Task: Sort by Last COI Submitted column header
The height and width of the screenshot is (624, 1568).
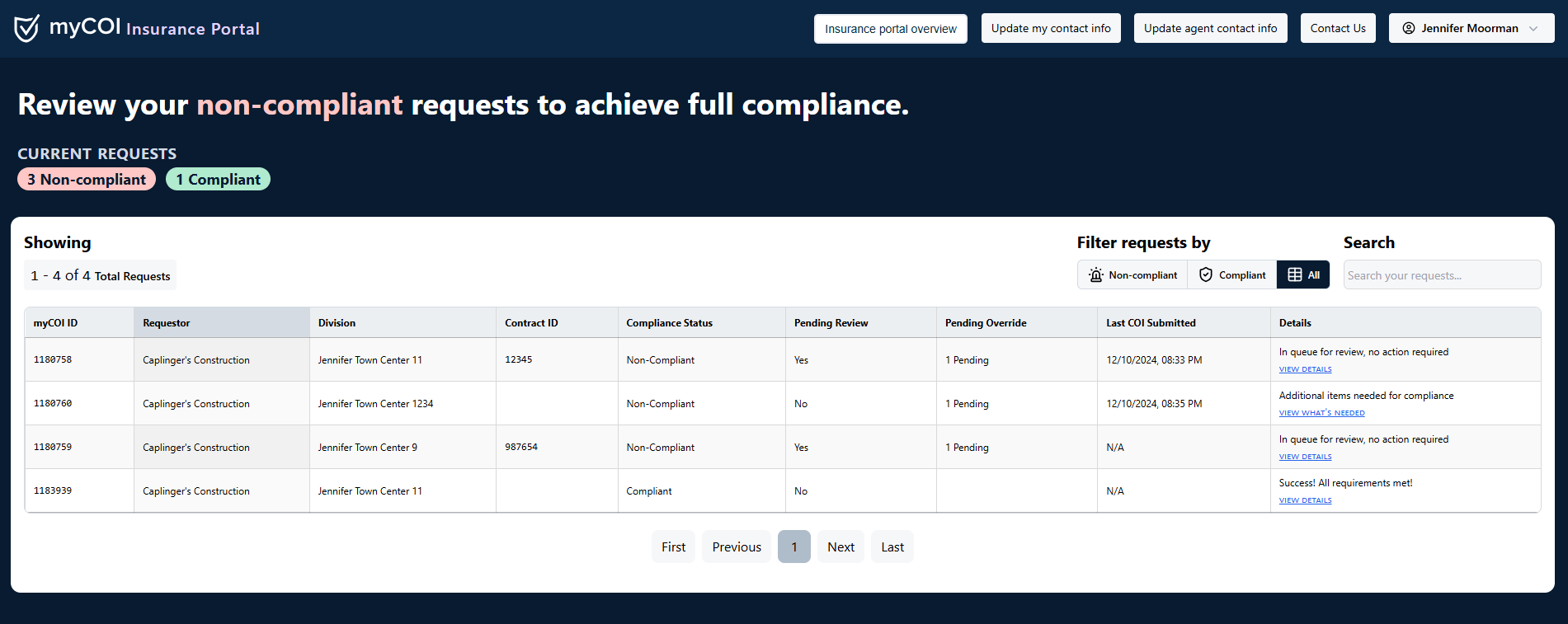Action: 1184,322
